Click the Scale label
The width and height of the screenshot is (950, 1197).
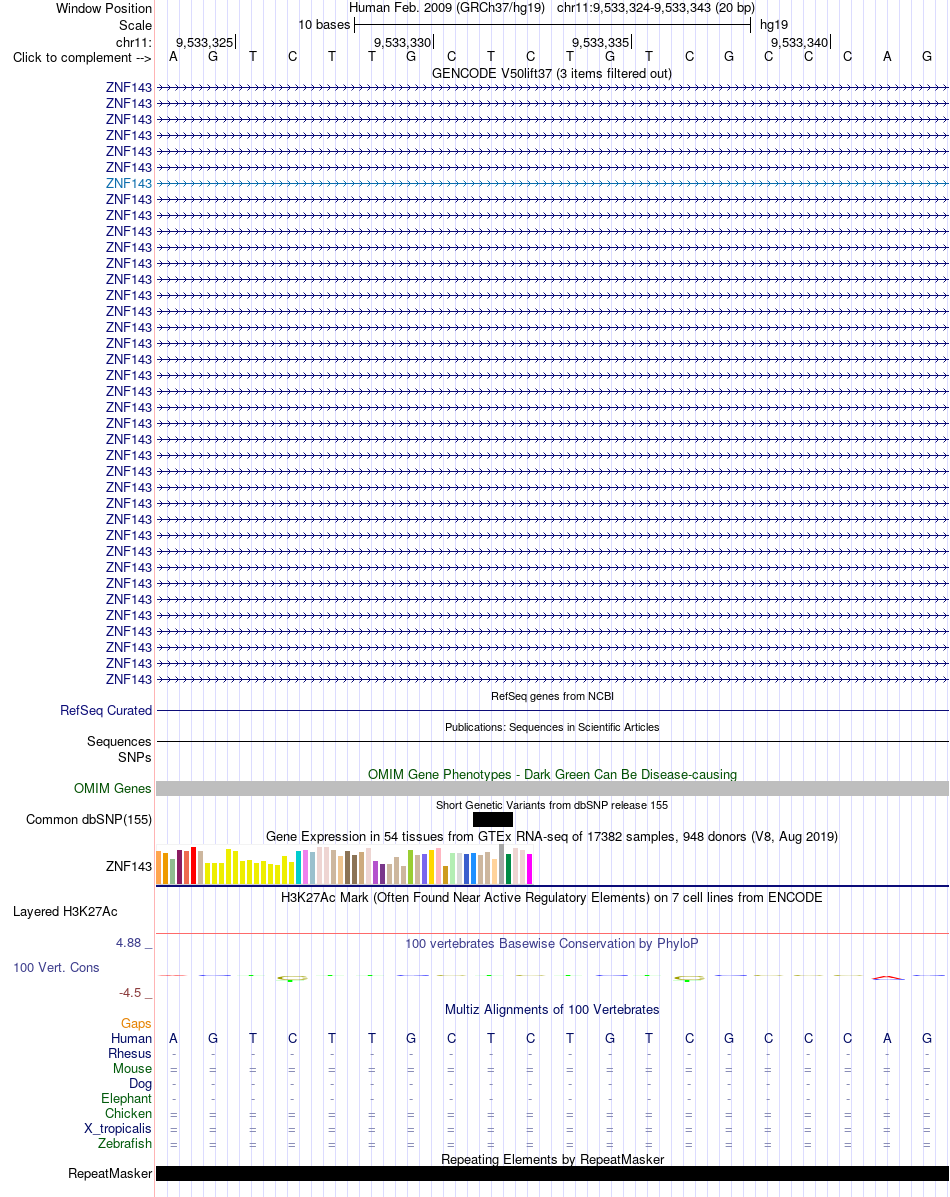(x=135, y=25)
